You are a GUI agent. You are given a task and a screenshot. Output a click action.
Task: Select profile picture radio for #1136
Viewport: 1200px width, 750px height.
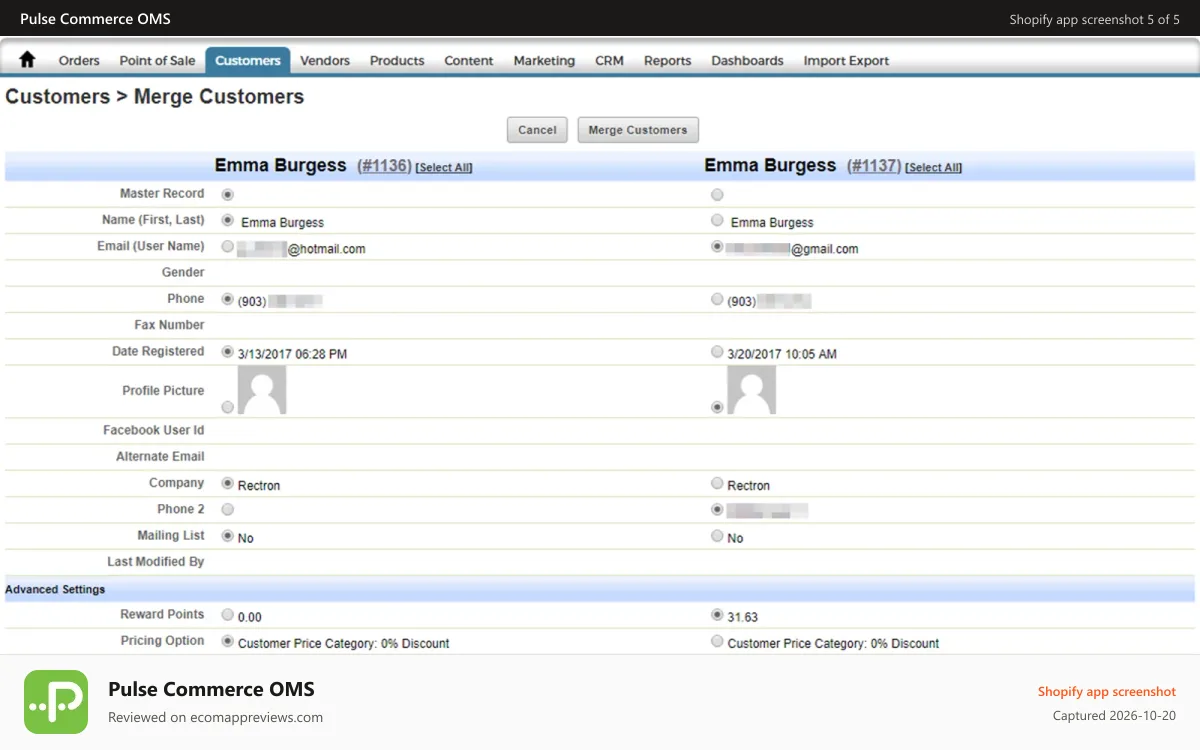click(228, 407)
